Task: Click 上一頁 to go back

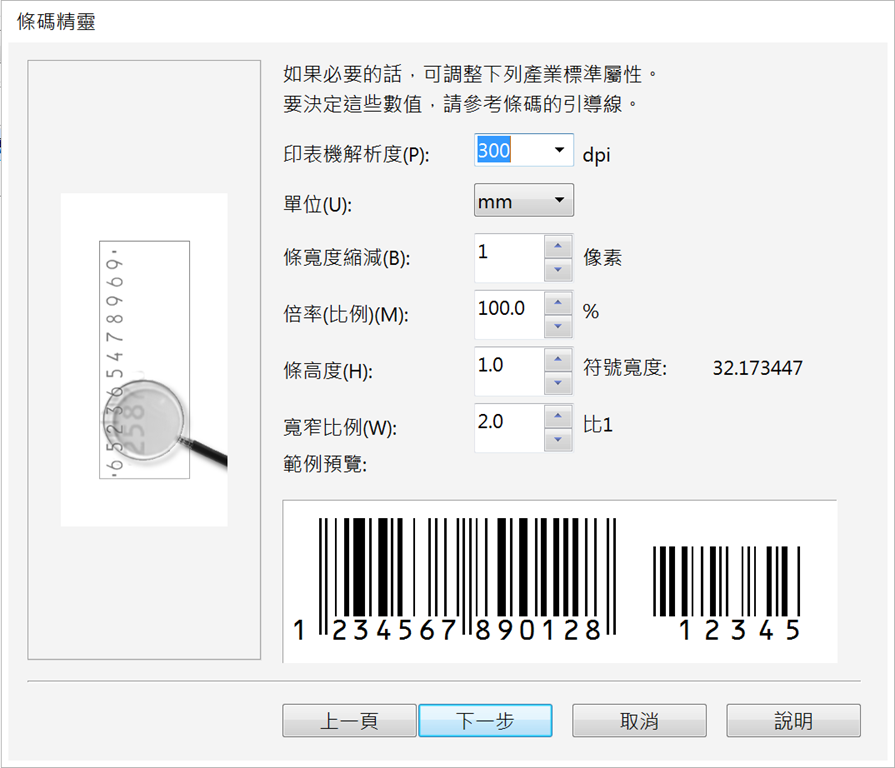Action: coord(349,721)
